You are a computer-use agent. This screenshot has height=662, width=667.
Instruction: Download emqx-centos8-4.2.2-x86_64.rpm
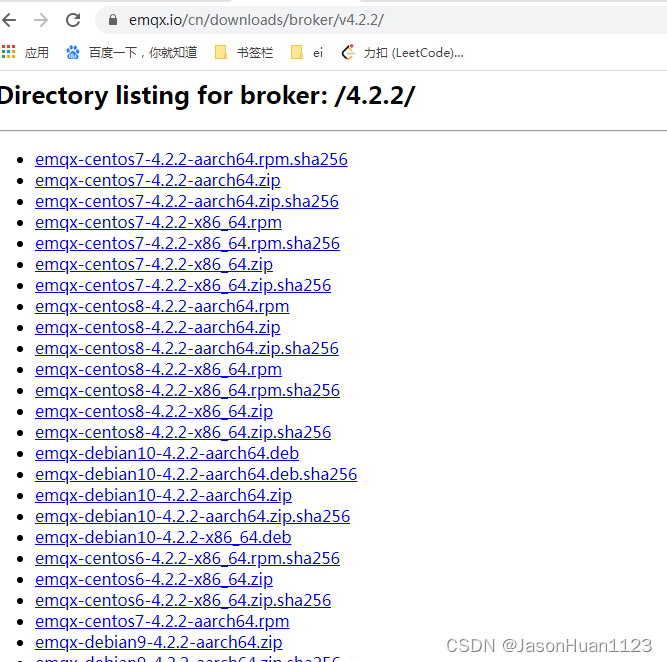point(158,369)
